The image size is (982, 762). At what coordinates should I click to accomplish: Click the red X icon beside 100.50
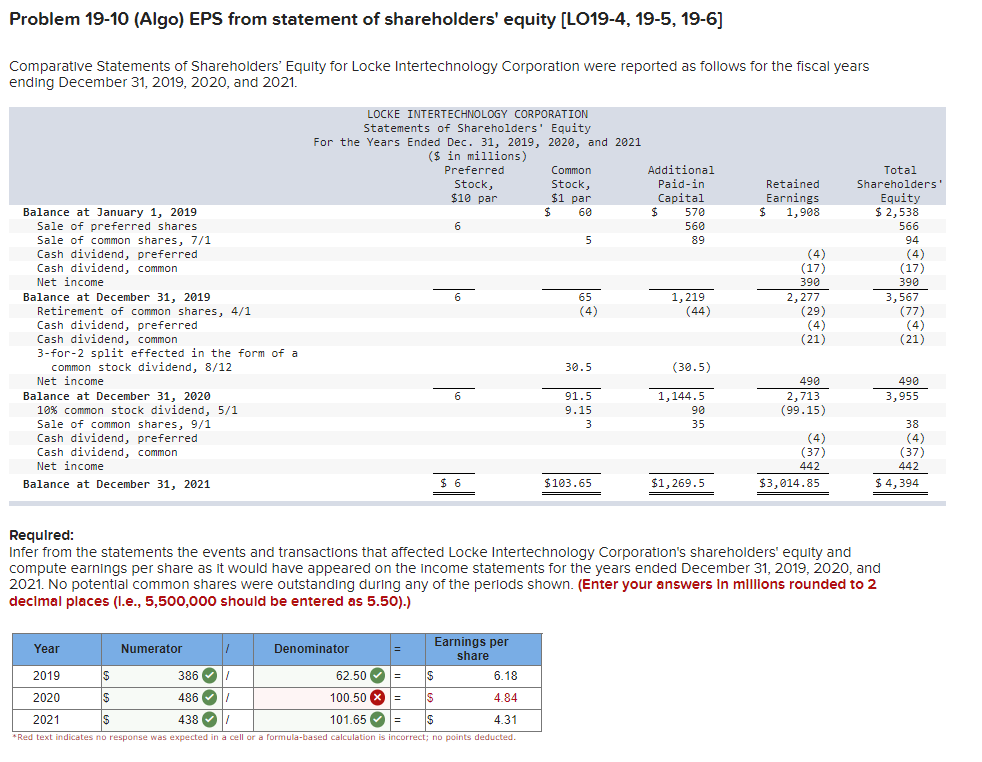379,698
